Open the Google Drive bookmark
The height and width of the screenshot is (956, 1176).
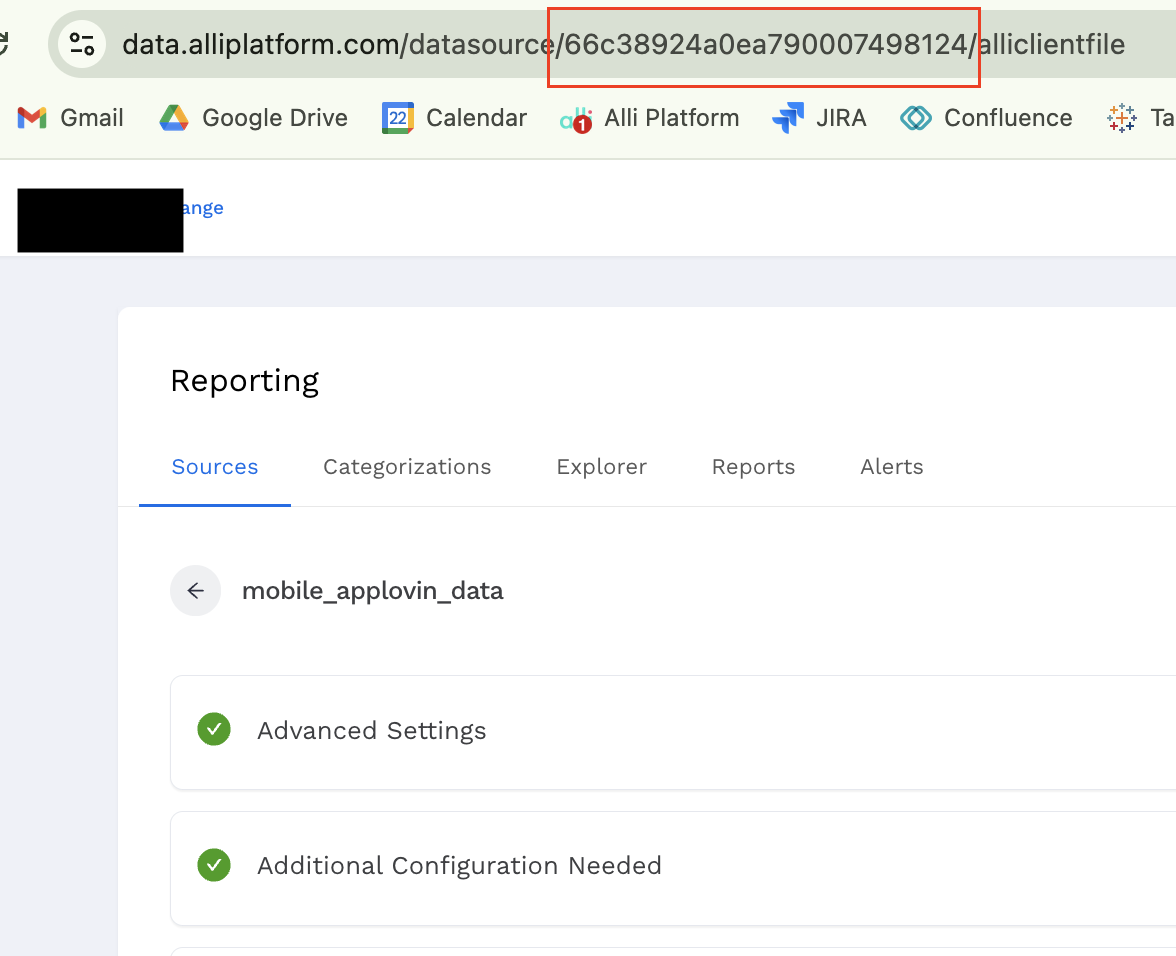tap(254, 118)
